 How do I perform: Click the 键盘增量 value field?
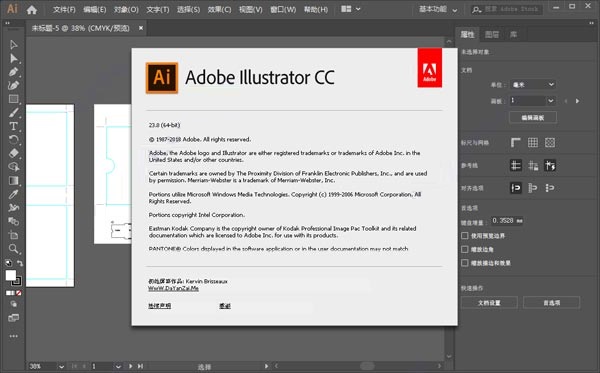coord(507,221)
